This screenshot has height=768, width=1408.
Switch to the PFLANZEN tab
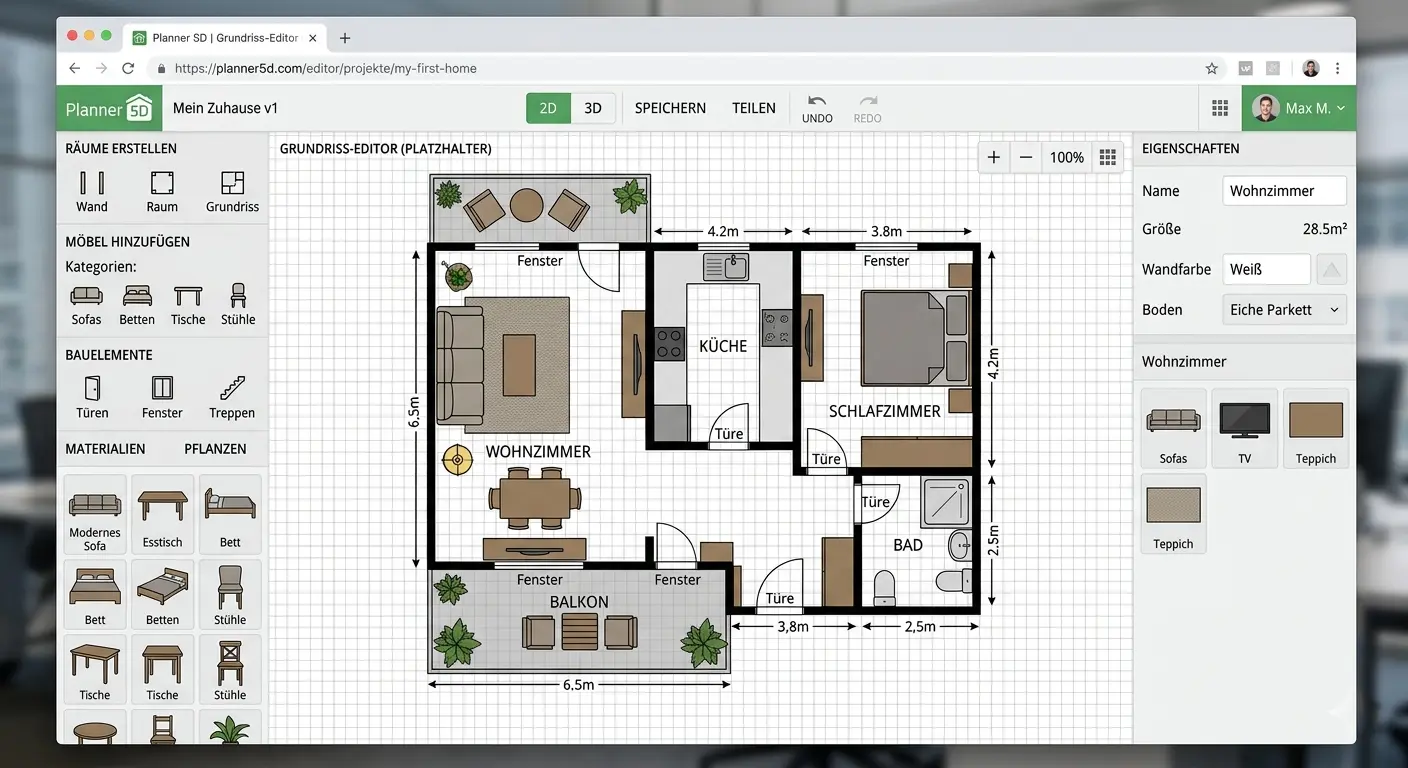[x=215, y=449]
